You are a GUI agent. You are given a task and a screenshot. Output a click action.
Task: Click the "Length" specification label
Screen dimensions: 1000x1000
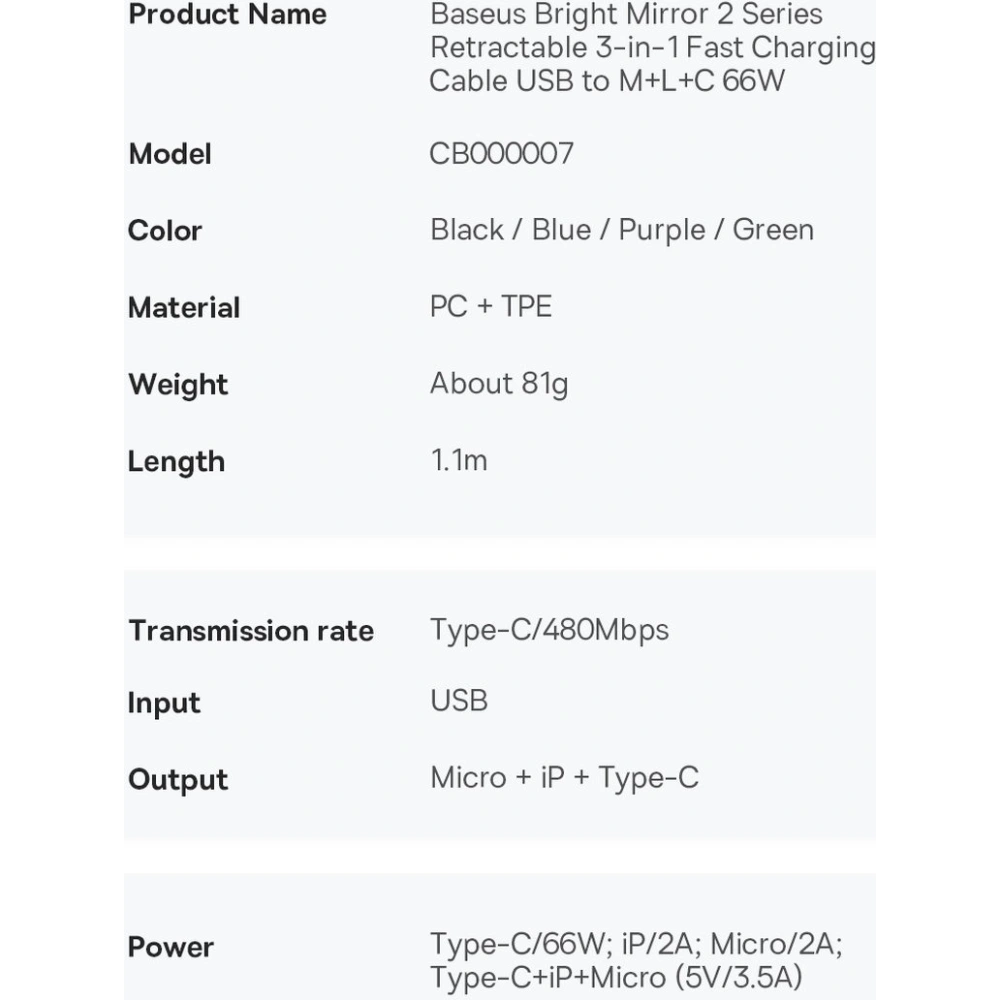pos(176,461)
